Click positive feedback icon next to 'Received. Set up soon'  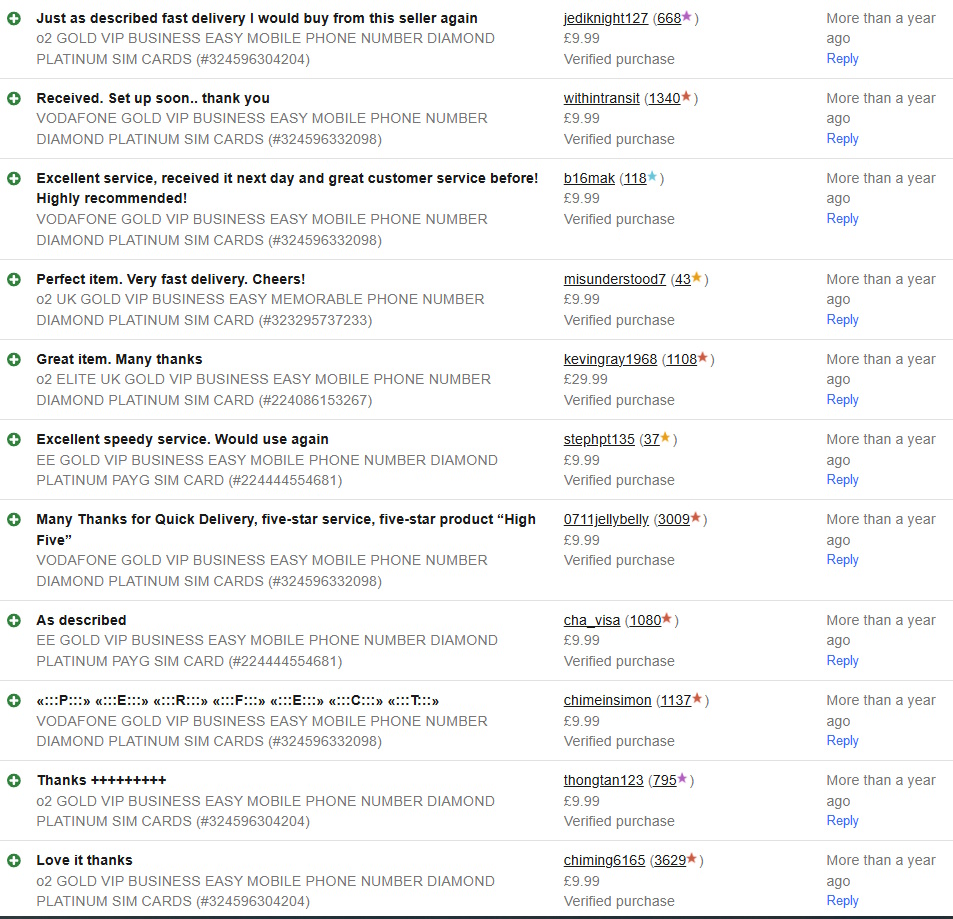[14, 98]
